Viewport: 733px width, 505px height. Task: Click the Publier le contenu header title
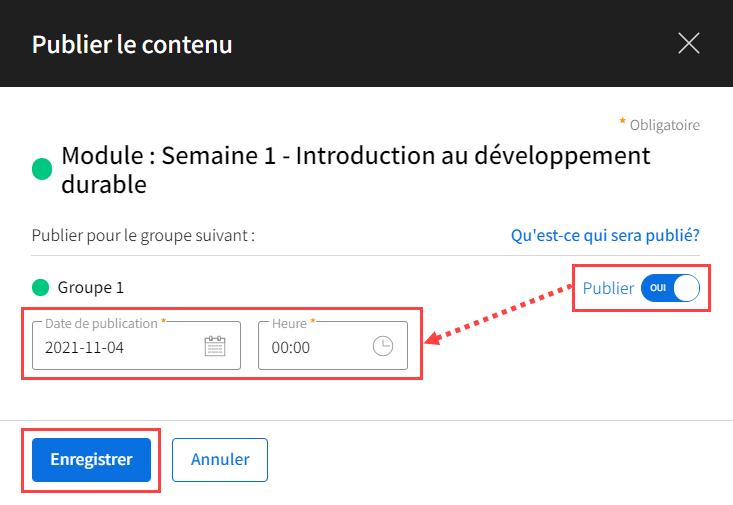coord(132,44)
